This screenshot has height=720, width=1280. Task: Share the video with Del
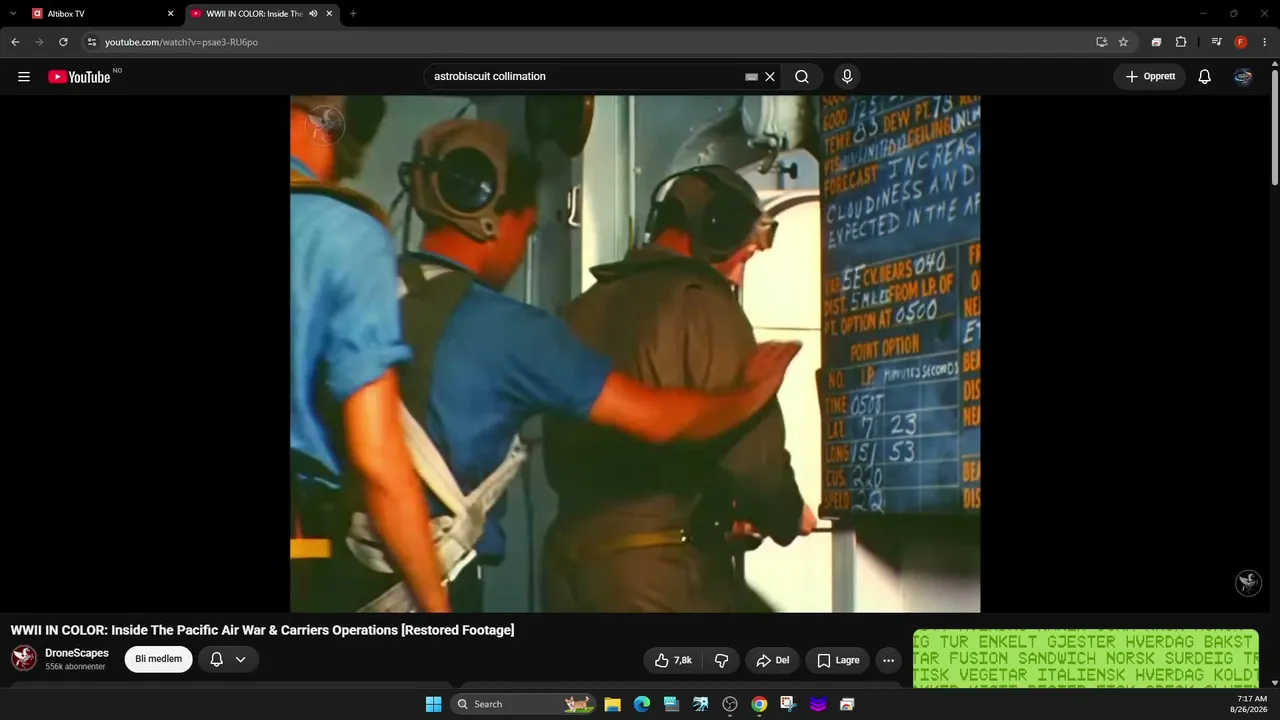tap(772, 660)
